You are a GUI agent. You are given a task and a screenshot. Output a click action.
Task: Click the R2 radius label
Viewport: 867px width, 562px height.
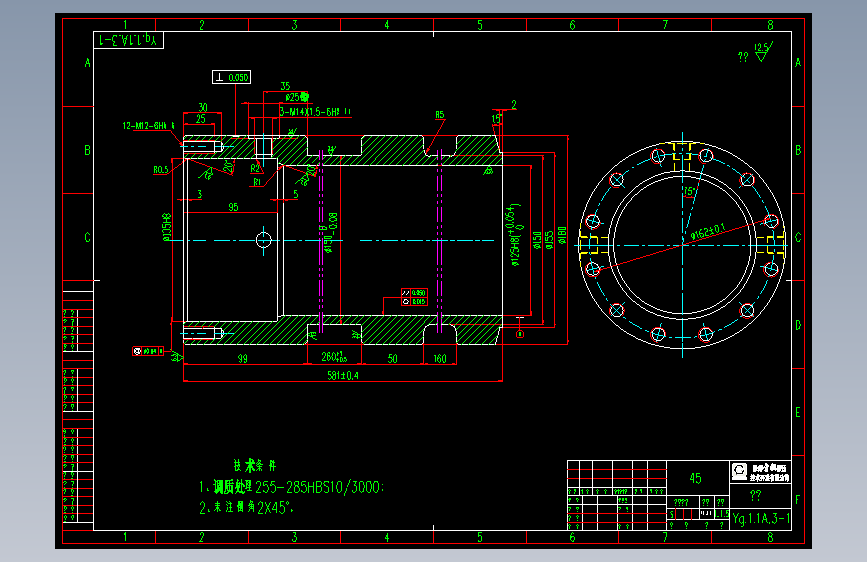[255, 168]
